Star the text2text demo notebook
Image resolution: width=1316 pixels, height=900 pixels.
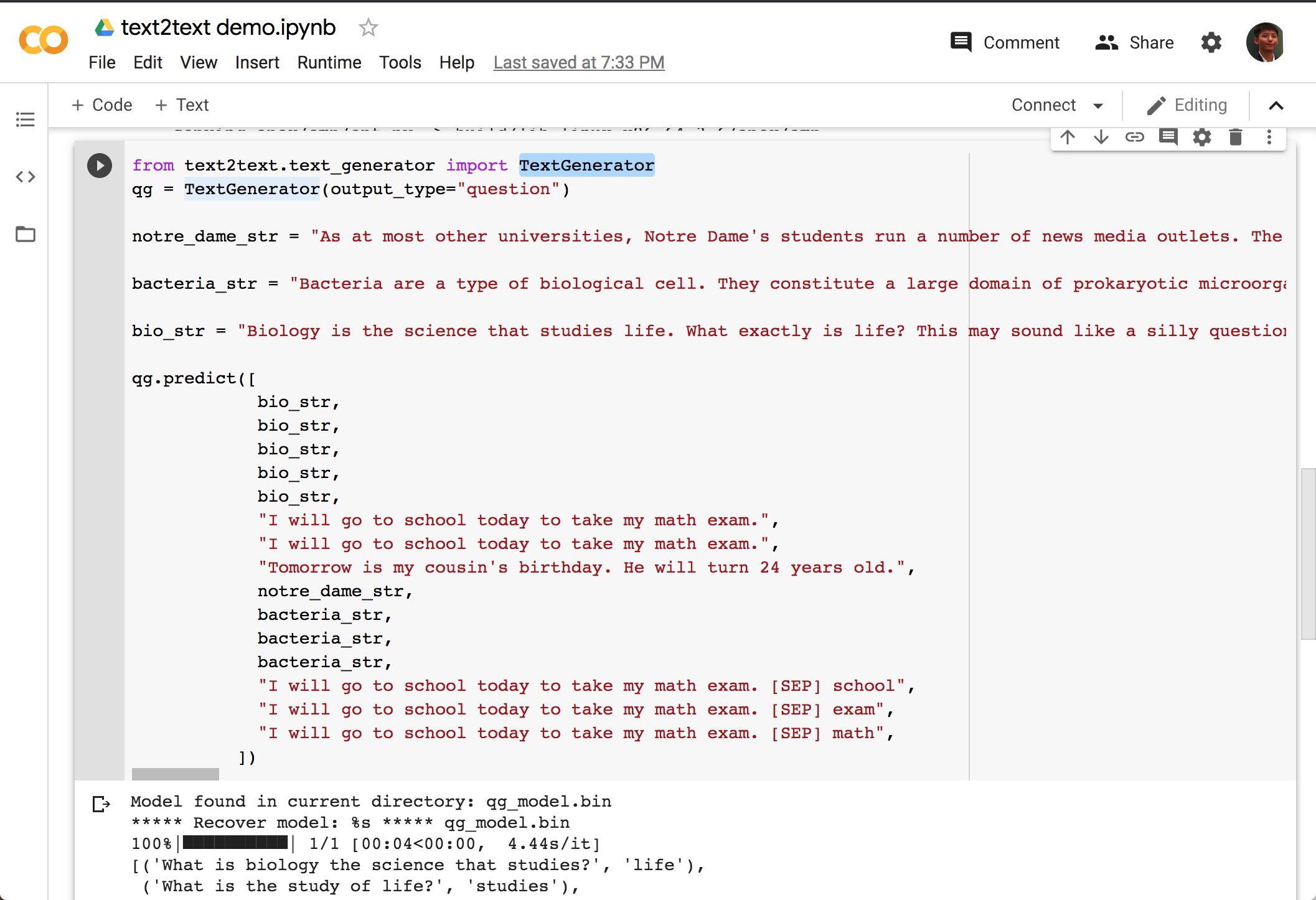(369, 27)
